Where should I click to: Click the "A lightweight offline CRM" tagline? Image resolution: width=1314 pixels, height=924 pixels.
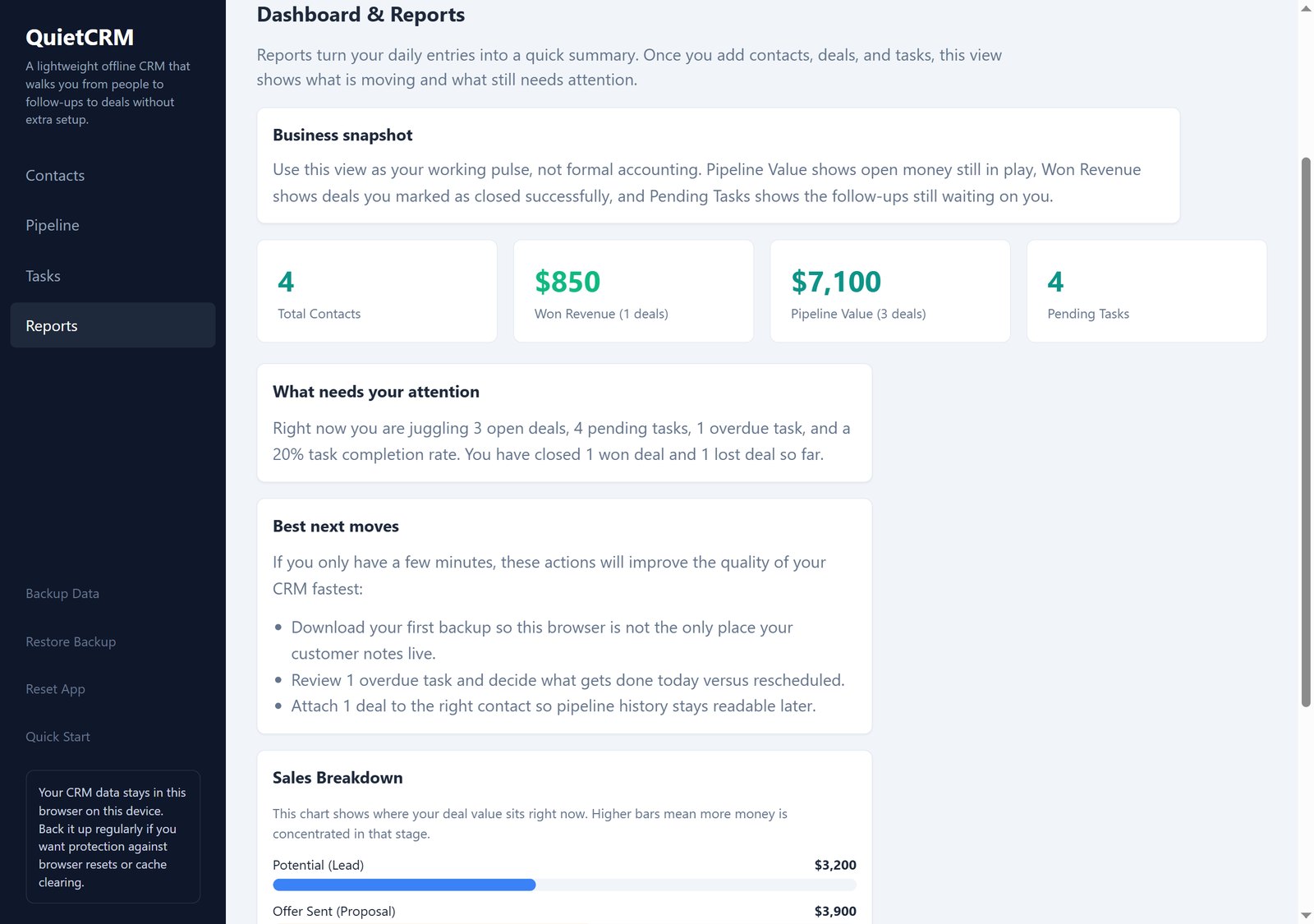pos(108,93)
